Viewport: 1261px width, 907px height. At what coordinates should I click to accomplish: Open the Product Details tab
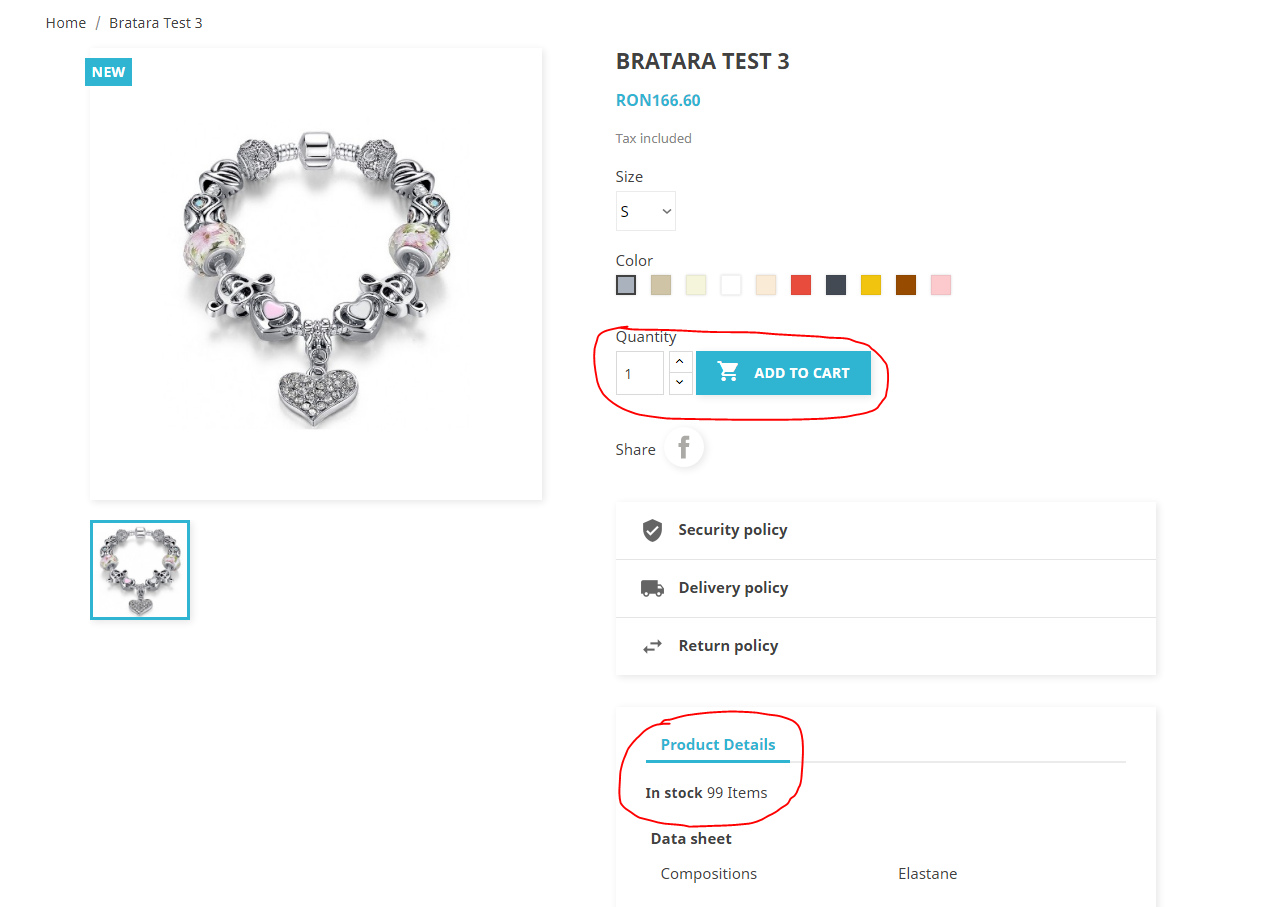718,744
